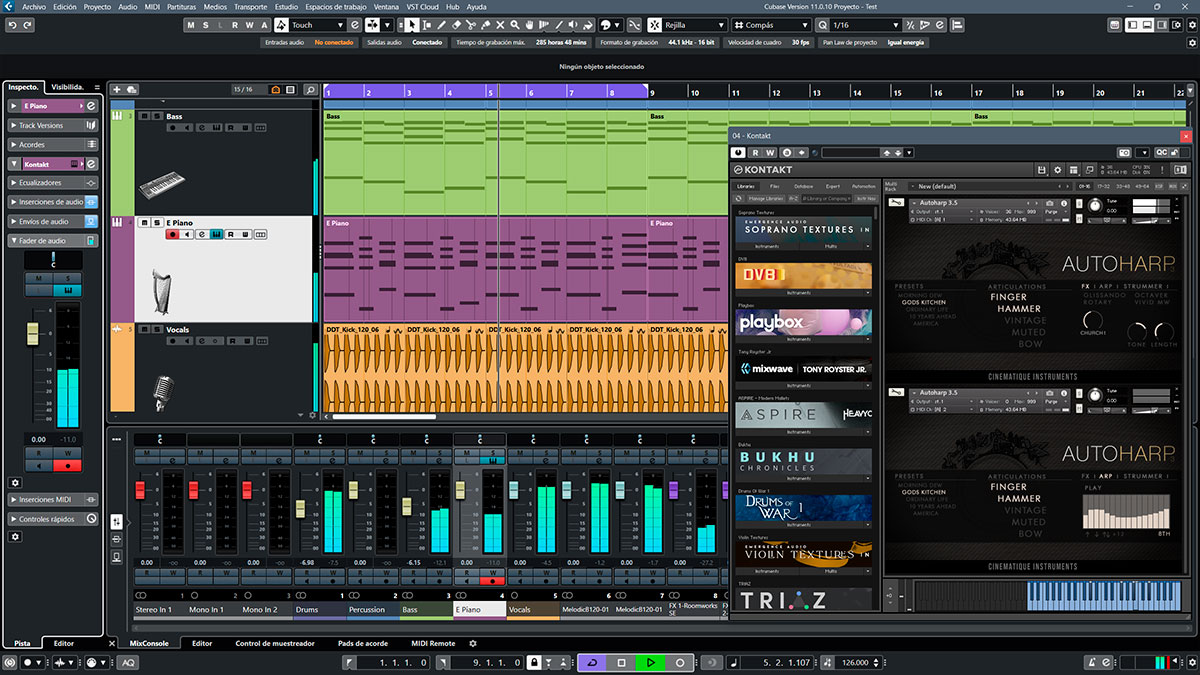Open the Proyecto menu
1200x675 pixels.
97,6
